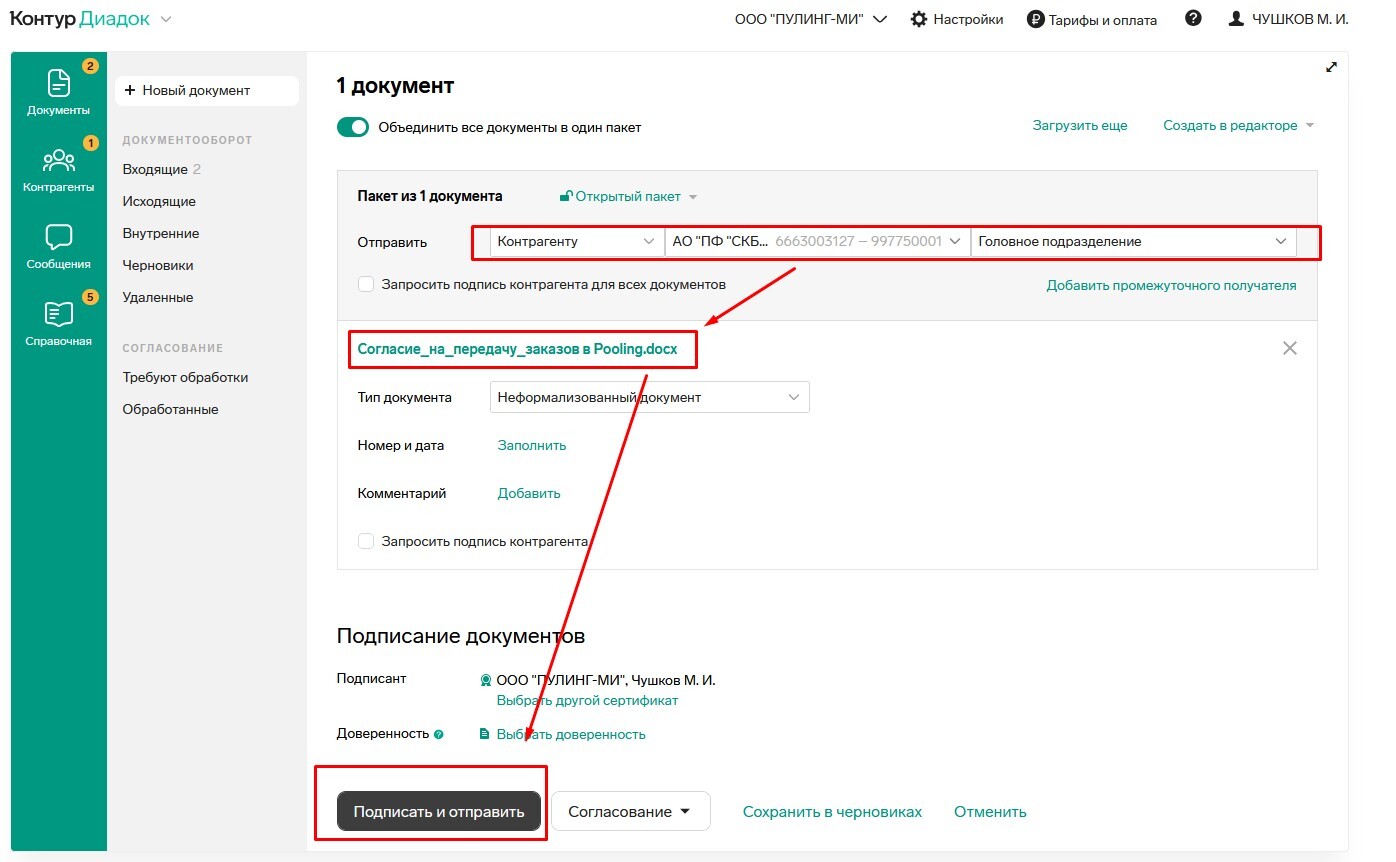Toggle merge all documents into one packet
Screen dimensions: 1396x862
(353, 127)
